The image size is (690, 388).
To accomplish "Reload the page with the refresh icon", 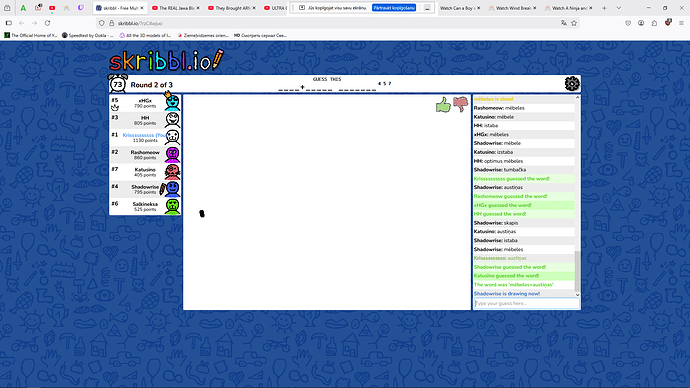I will (x=48, y=23).
